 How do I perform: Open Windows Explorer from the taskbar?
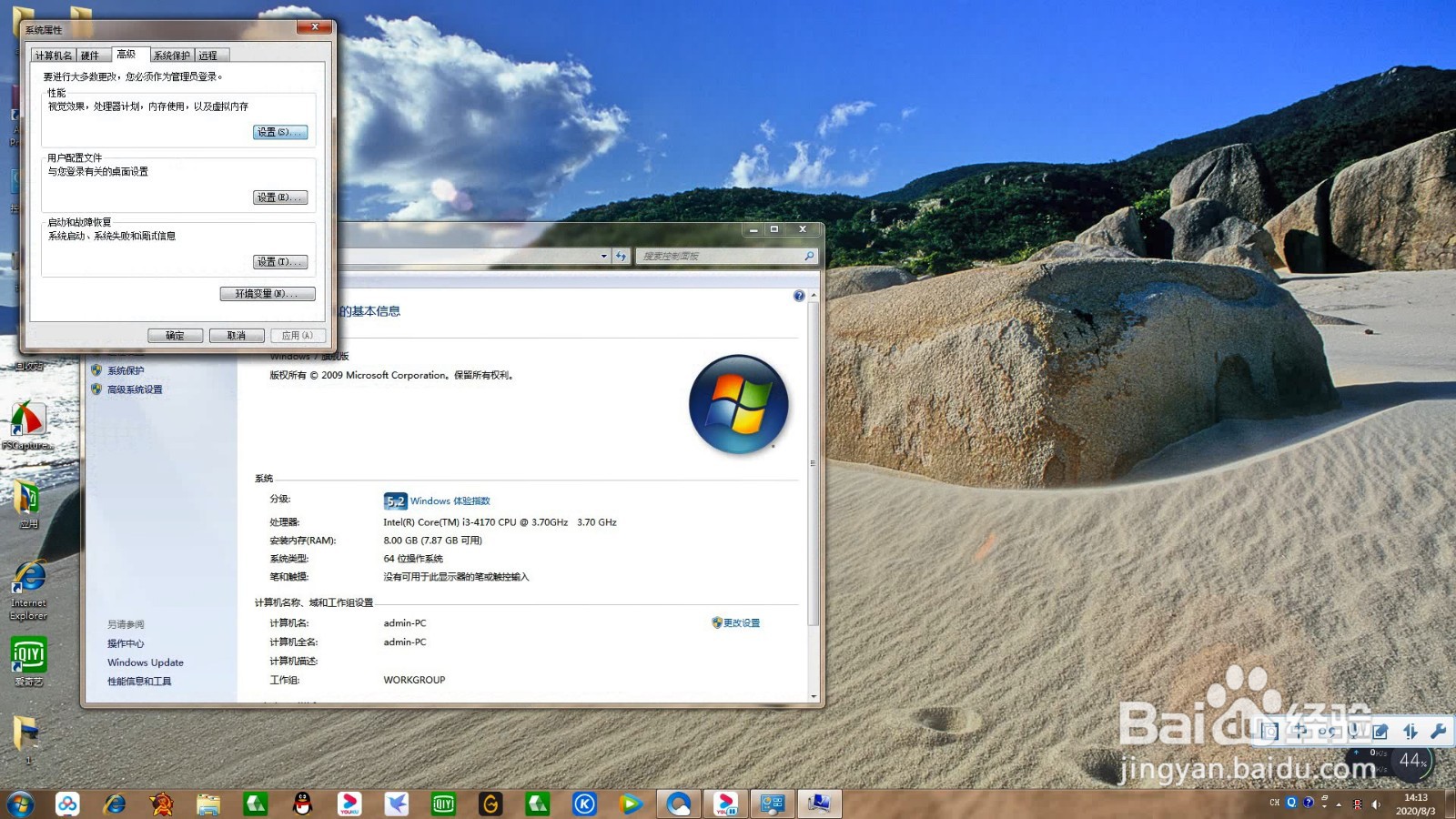coord(208,804)
